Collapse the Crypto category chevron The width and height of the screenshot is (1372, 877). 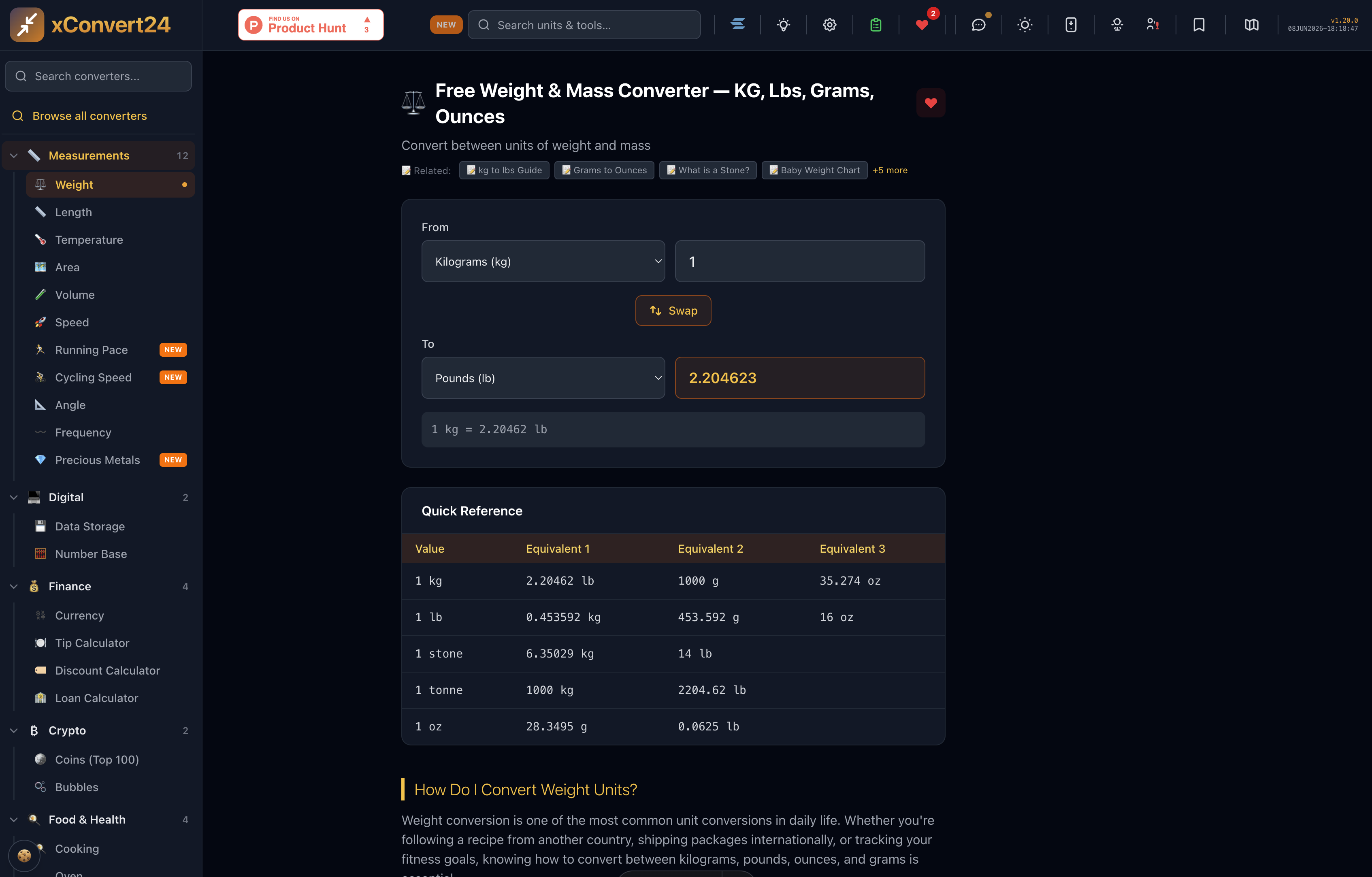point(14,730)
